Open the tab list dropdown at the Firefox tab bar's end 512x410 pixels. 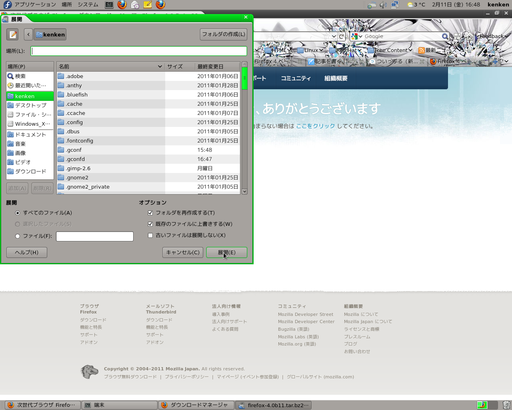coord(506,61)
